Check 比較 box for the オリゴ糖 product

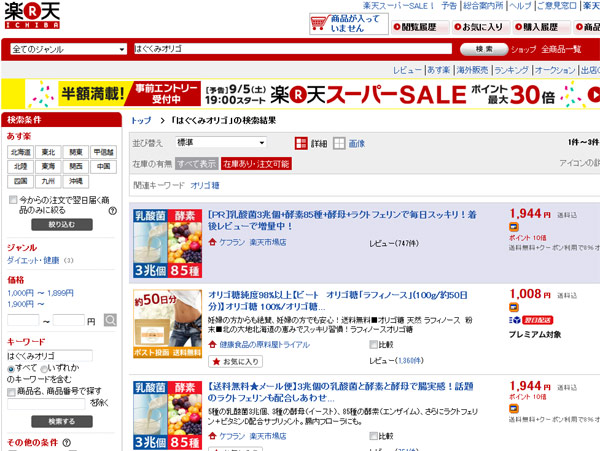pos(373,345)
